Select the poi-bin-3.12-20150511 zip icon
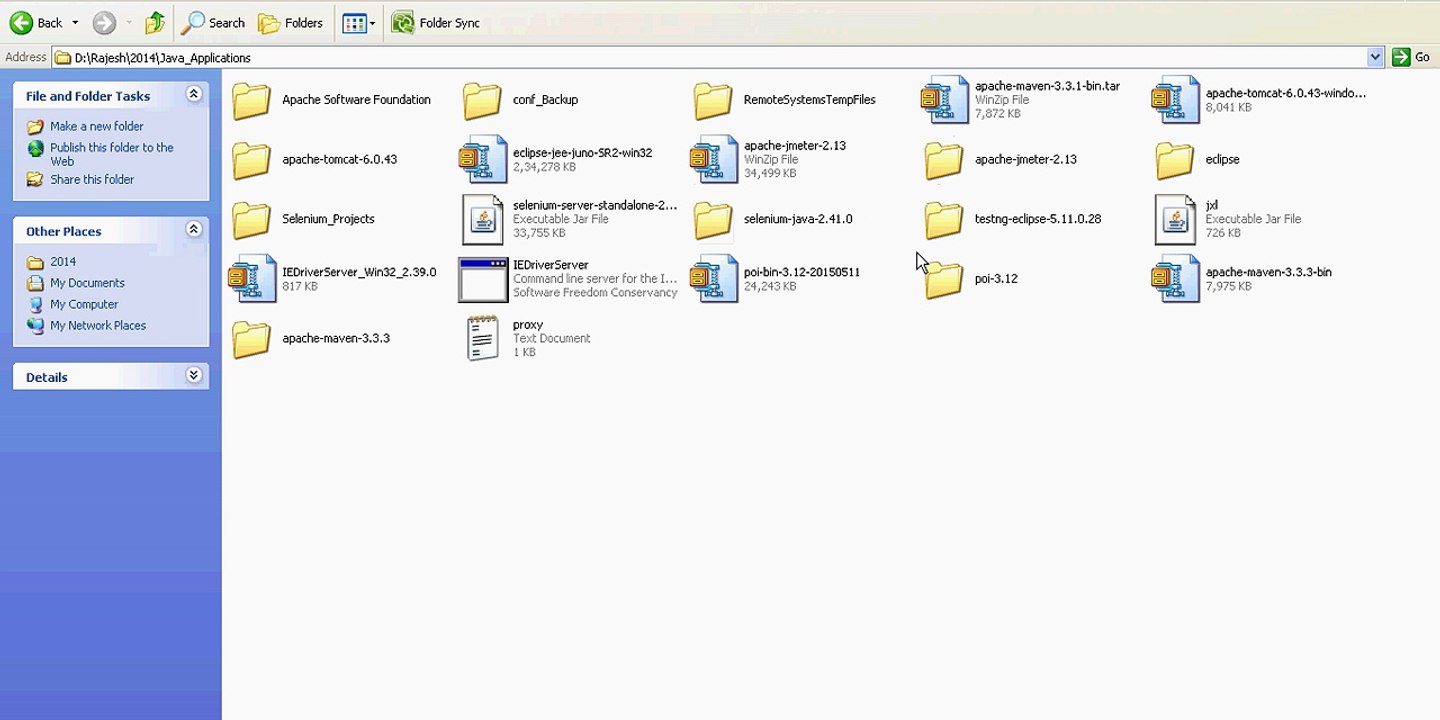This screenshot has width=1440, height=720. (x=714, y=279)
